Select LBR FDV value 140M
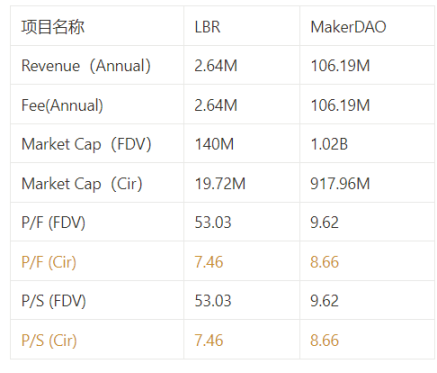 coord(214,145)
